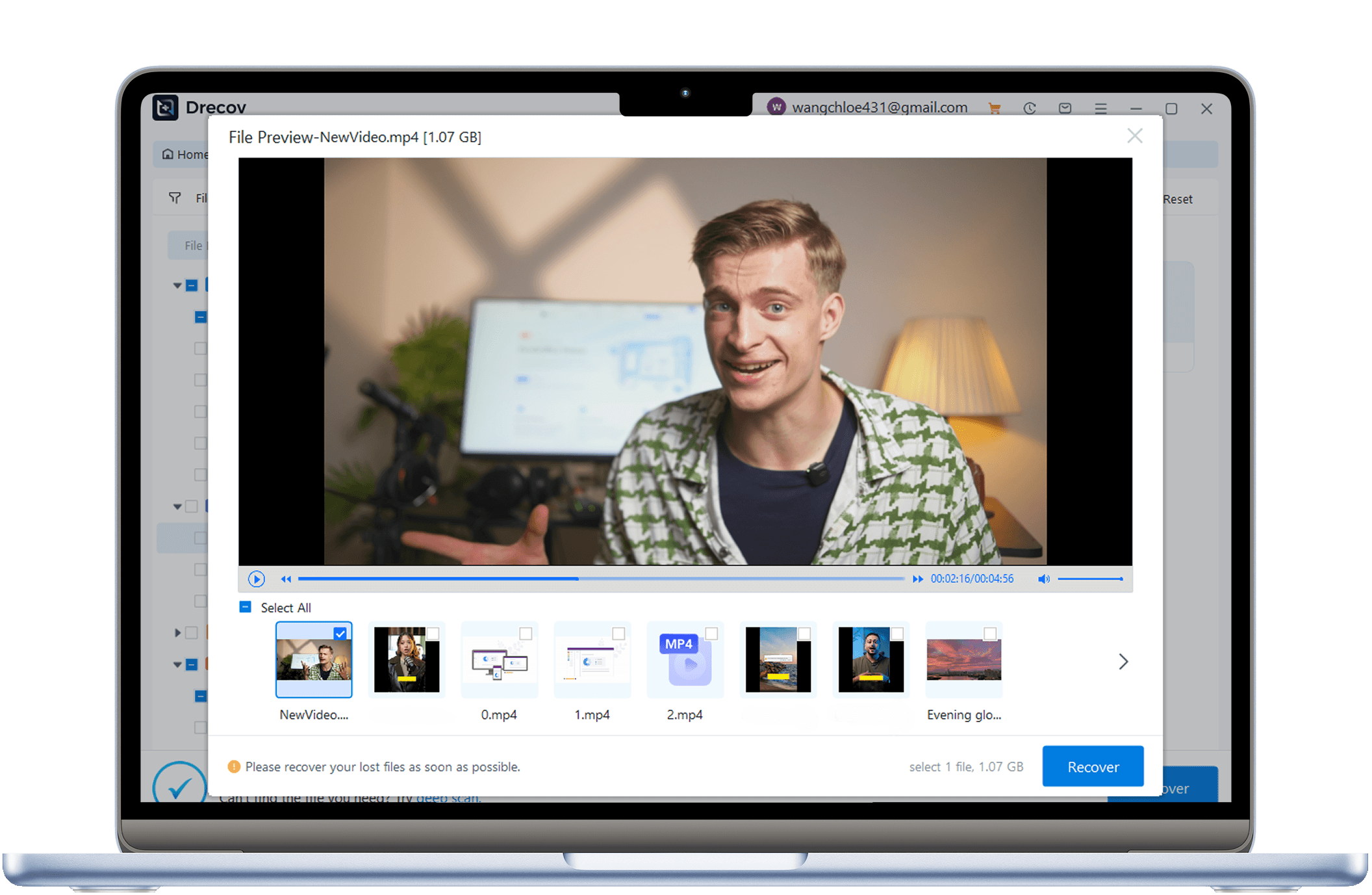The image size is (1372, 895).
Task: Click Reset in the filter bar
Action: pos(1177,199)
